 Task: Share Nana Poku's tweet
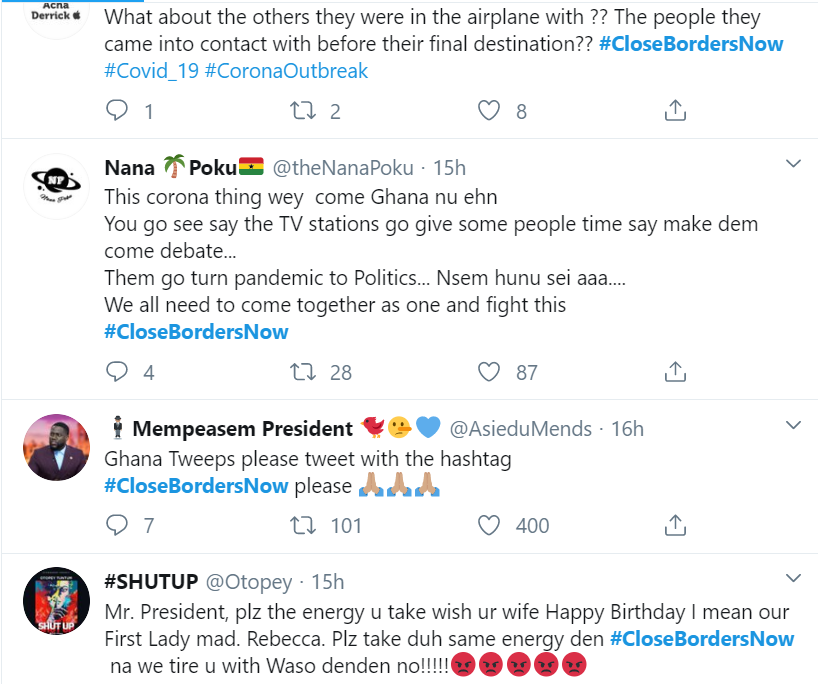click(675, 372)
